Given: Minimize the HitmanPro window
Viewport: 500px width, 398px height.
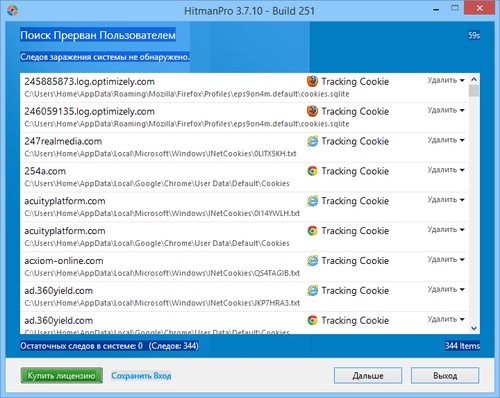Looking at the screenshot, I should click(x=436, y=10).
